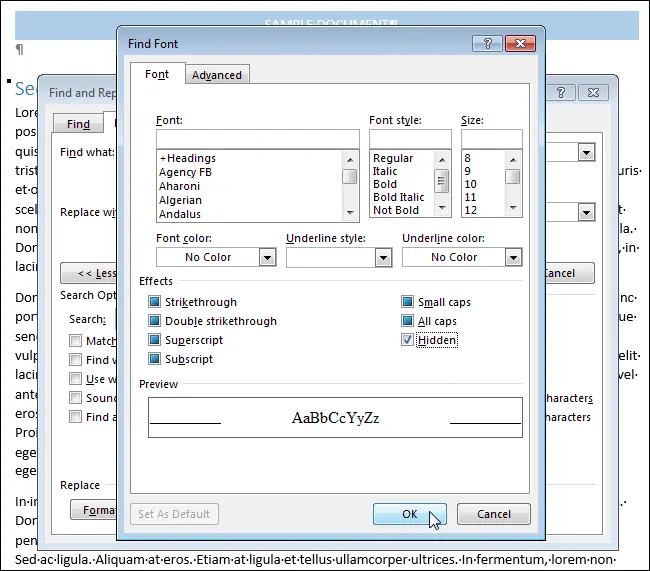Switch to the Find tab in Find and Replace
This screenshot has width=650, height=571.
78,124
